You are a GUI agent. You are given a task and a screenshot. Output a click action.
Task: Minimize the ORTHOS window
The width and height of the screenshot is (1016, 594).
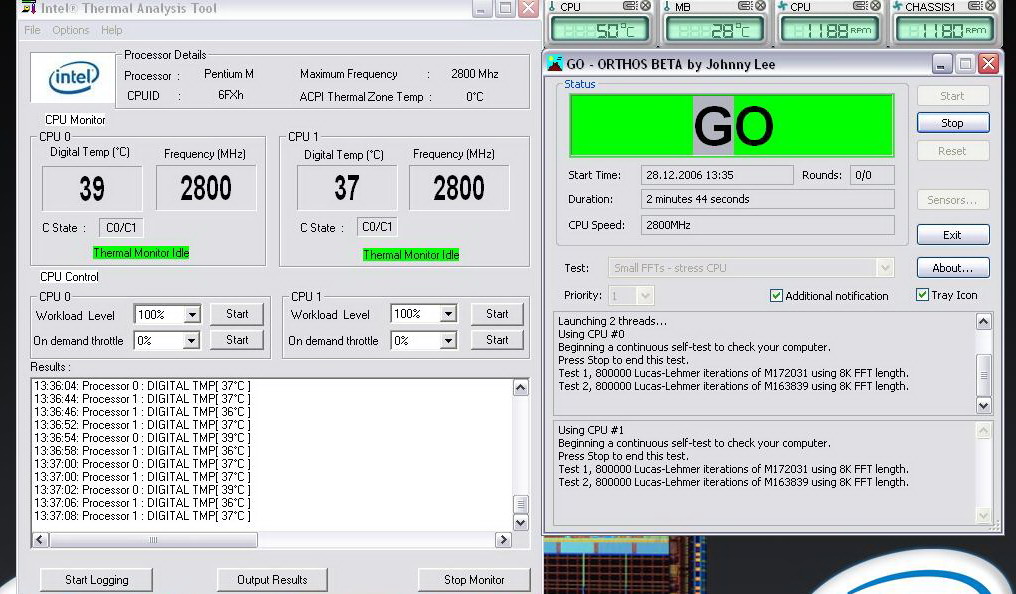[x=942, y=63]
